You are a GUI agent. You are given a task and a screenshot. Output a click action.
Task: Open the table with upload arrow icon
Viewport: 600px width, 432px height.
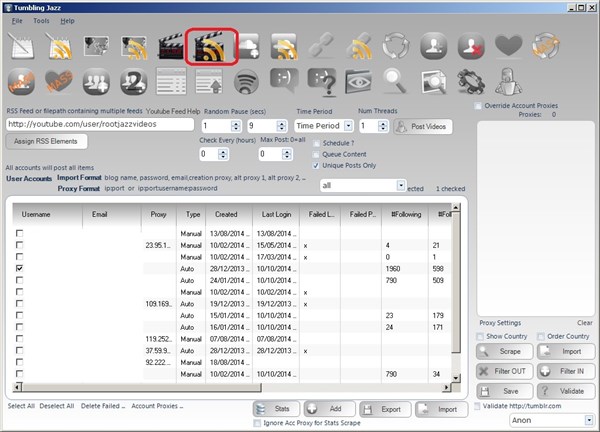click(209, 81)
